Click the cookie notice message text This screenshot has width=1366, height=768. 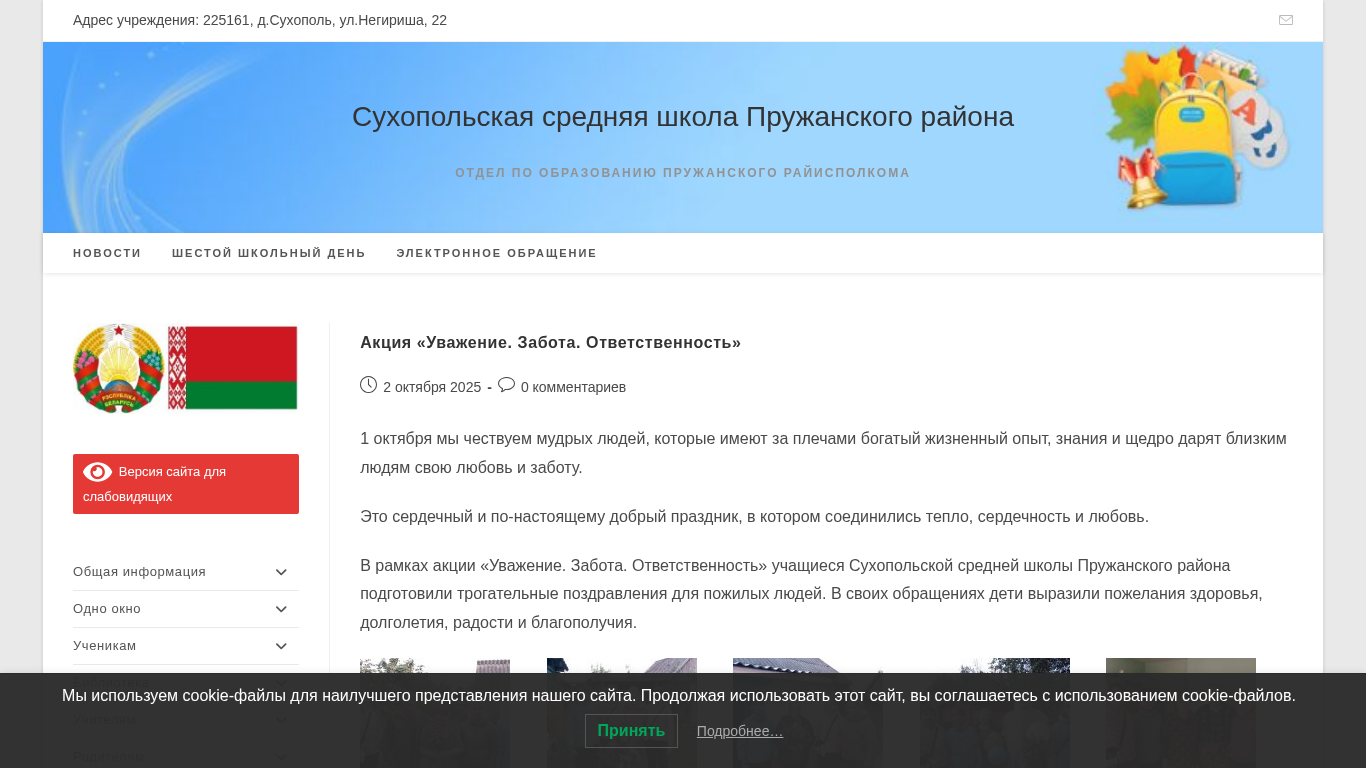point(679,695)
